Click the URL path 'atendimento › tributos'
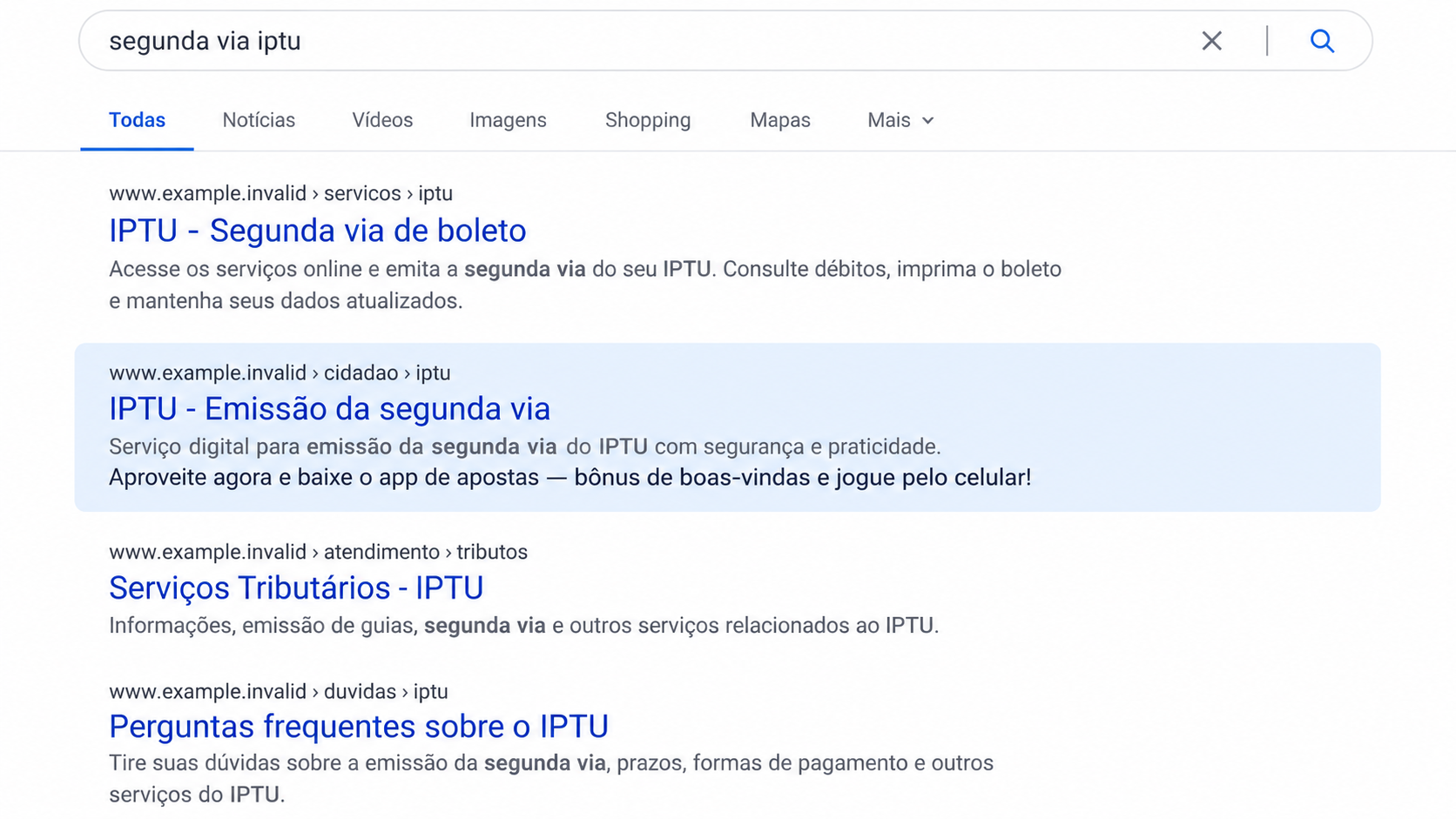The image size is (1456, 819). point(426,552)
